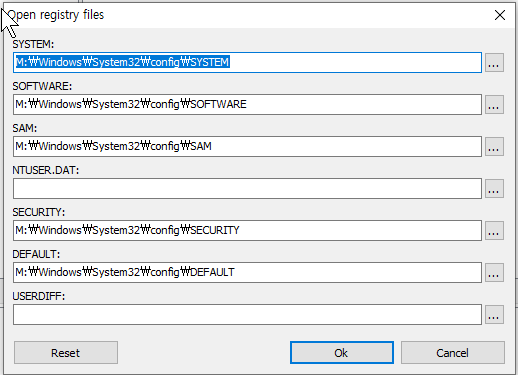
Task: Focus the empty NTUSER.DAT input field
Action: [x=247, y=188]
